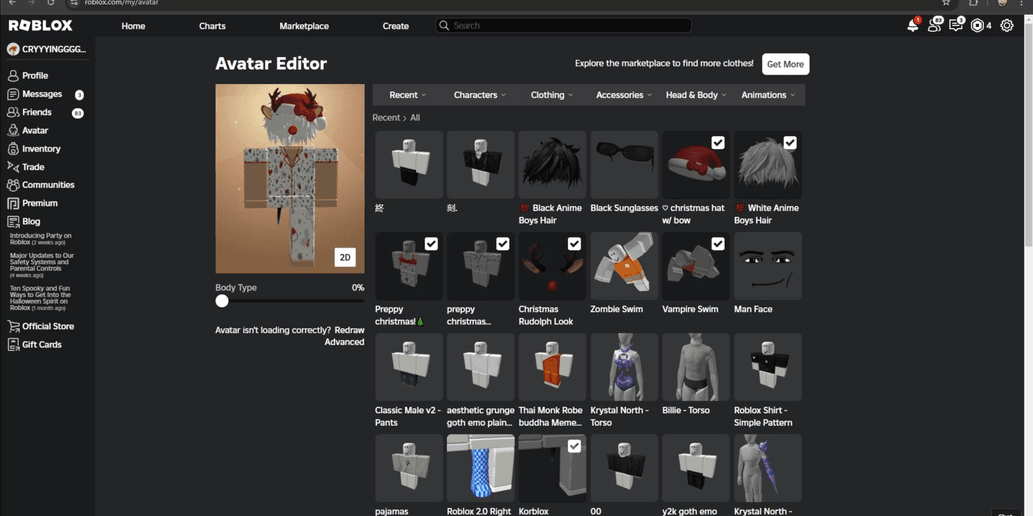Click the Get More button

click(785, 64)
